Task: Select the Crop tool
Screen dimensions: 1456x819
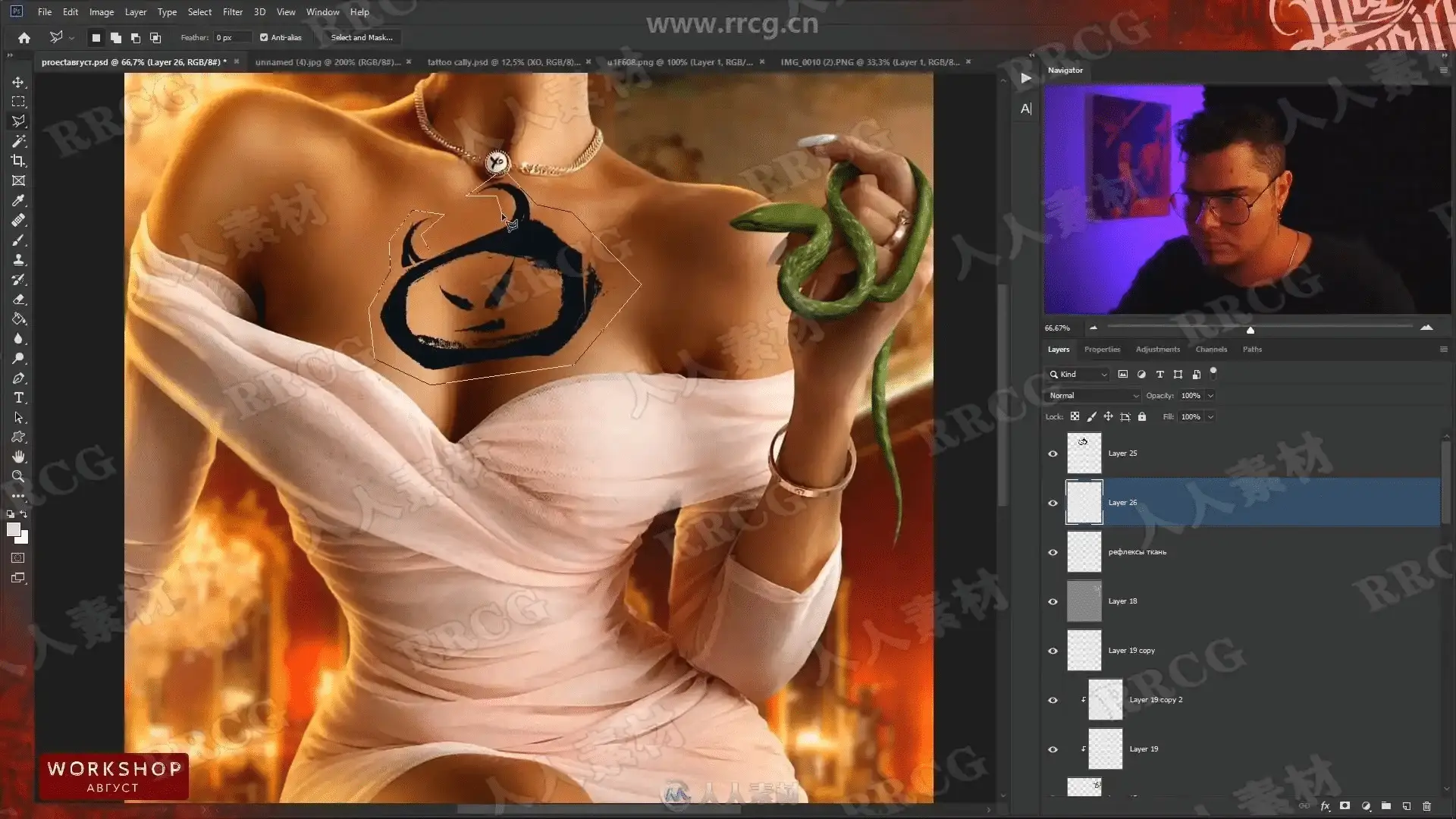Action: [18, 161]
